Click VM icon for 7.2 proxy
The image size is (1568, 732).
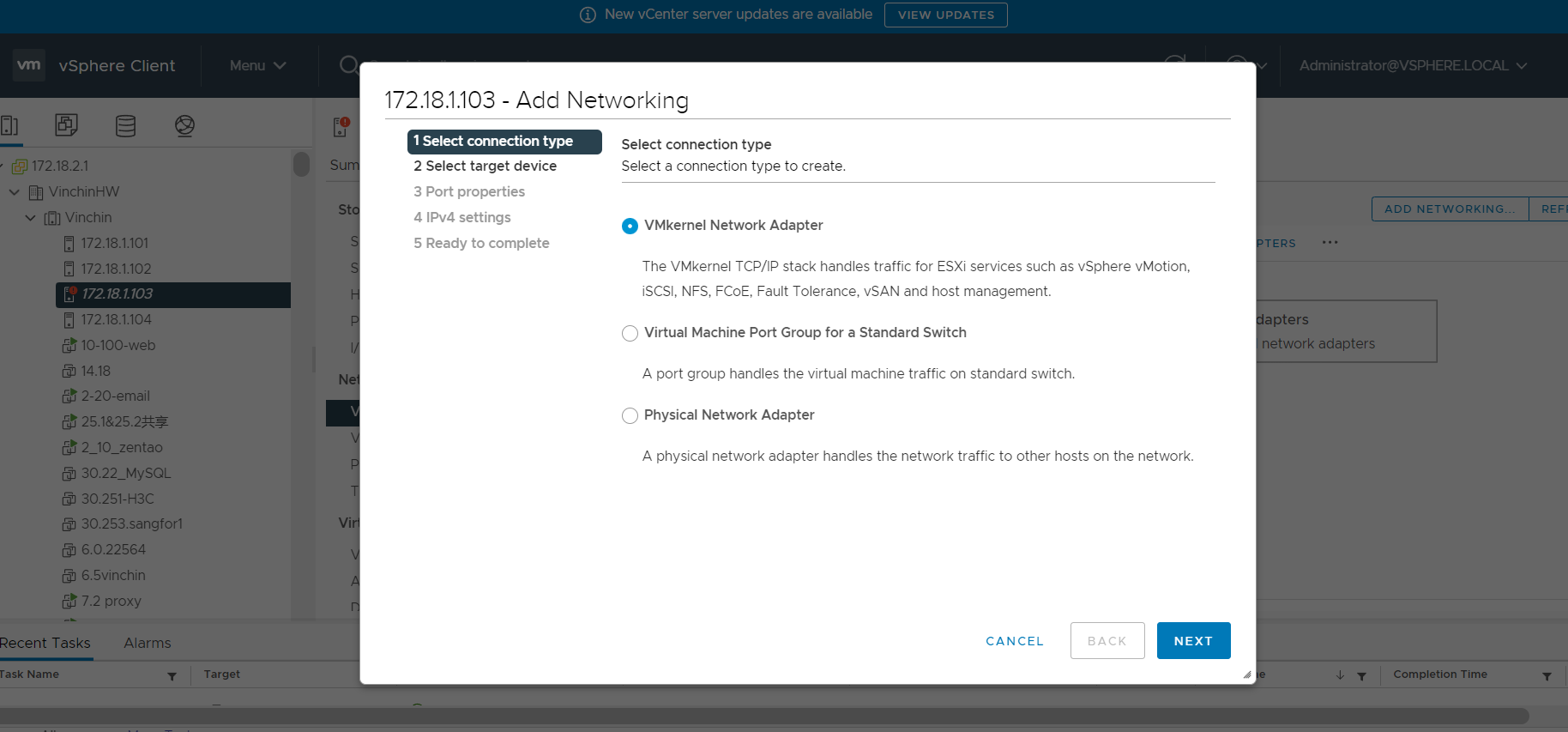coord(69,602)
